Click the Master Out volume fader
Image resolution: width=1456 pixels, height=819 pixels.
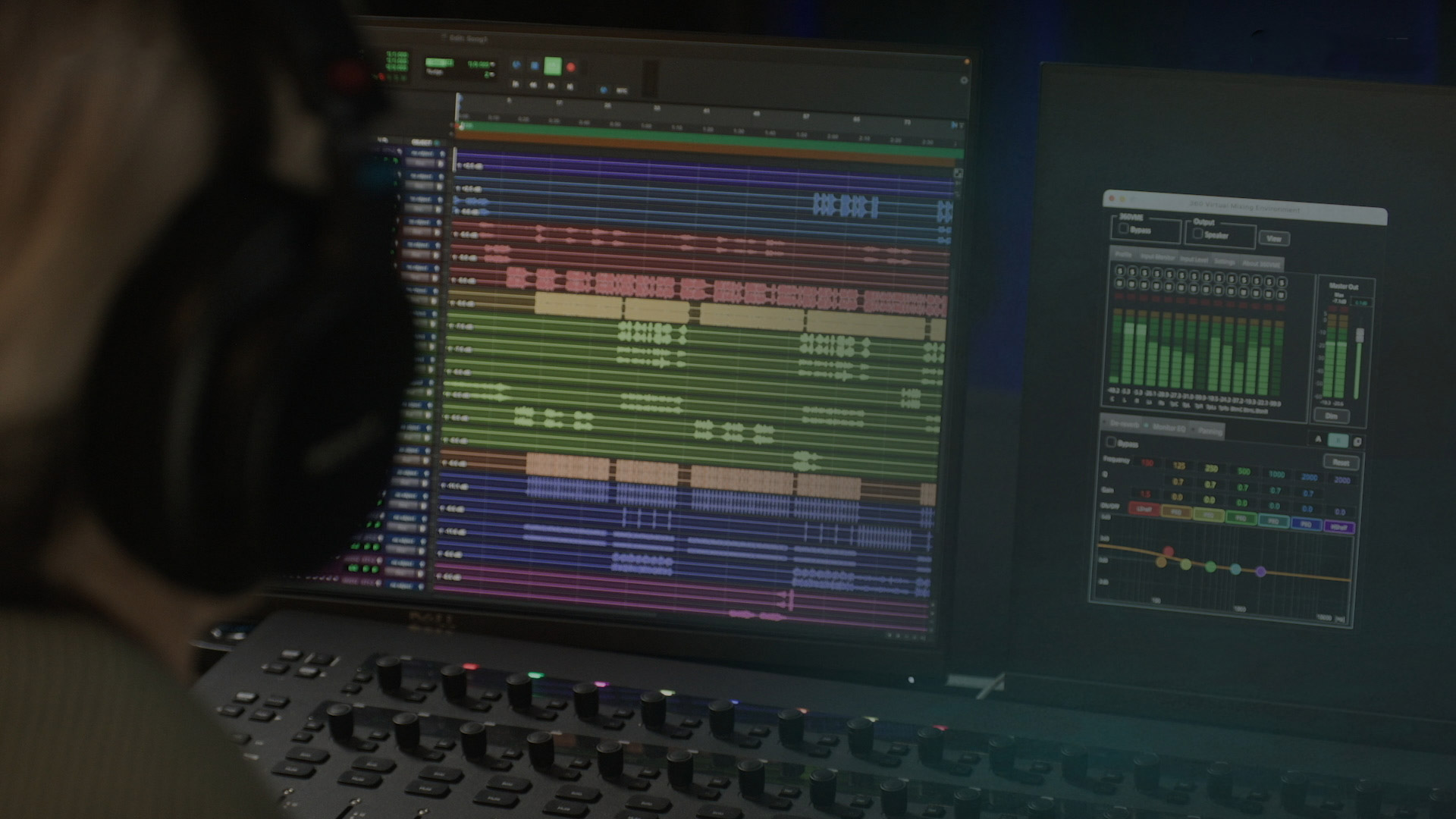pos(1360,334)
